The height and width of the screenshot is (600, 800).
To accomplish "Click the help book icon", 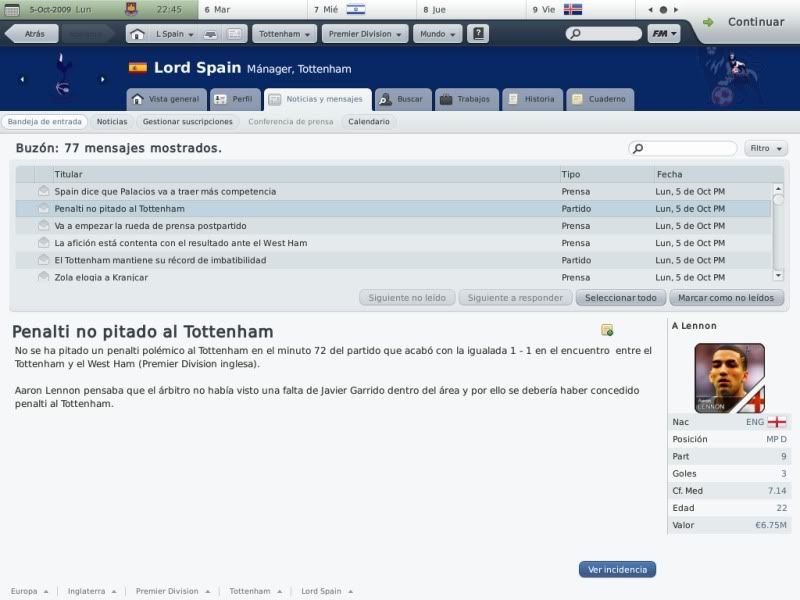I will click(x=478, y=34).
